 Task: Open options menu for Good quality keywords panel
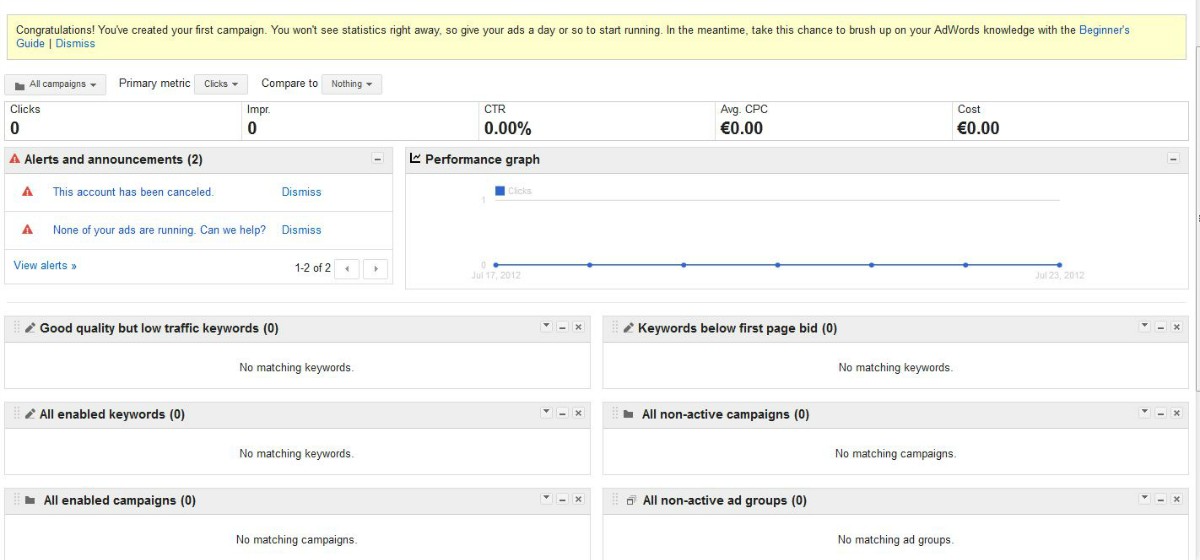click(546, 326)
